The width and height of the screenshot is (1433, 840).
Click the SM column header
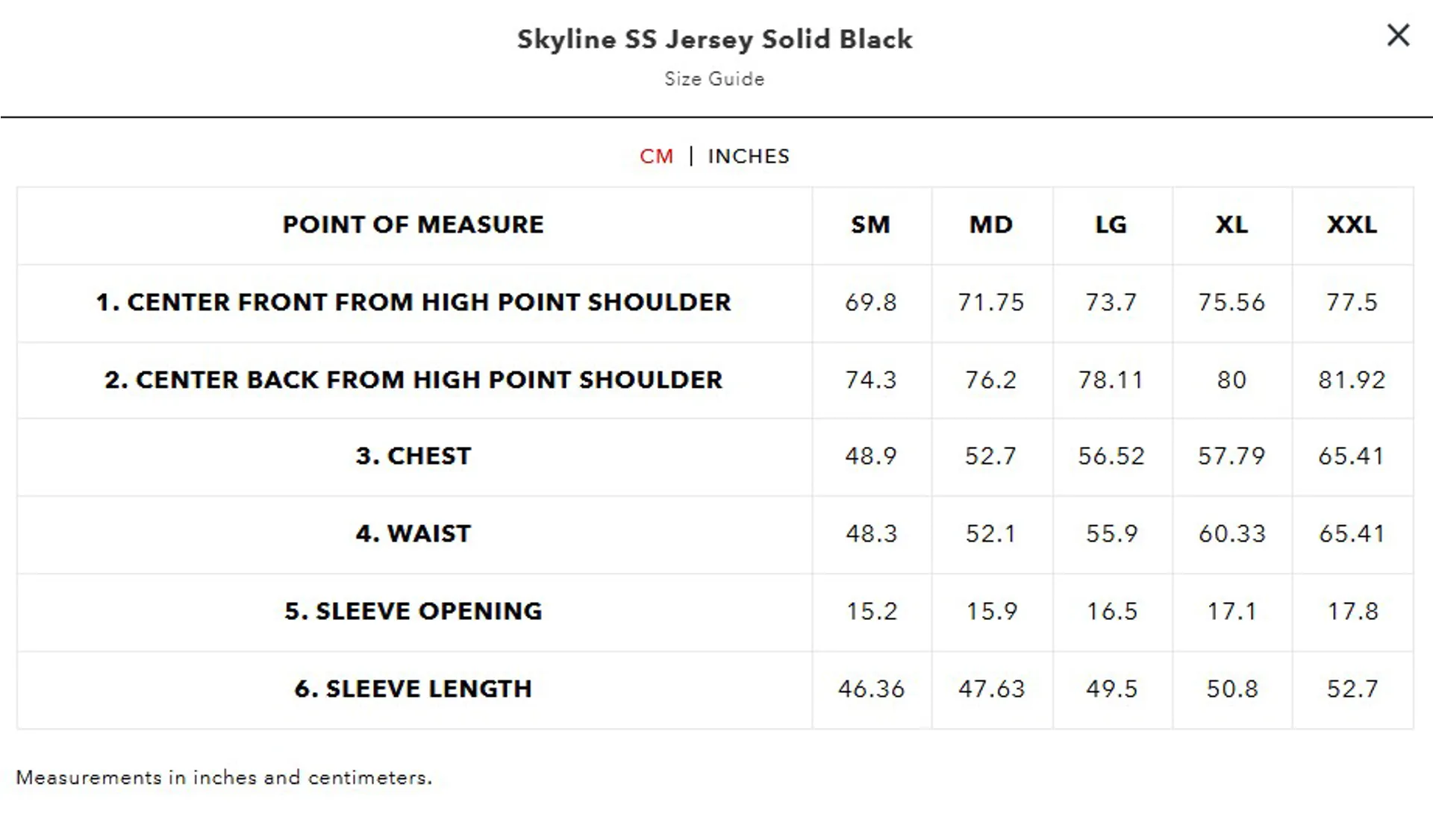click(x=871, y=225)
